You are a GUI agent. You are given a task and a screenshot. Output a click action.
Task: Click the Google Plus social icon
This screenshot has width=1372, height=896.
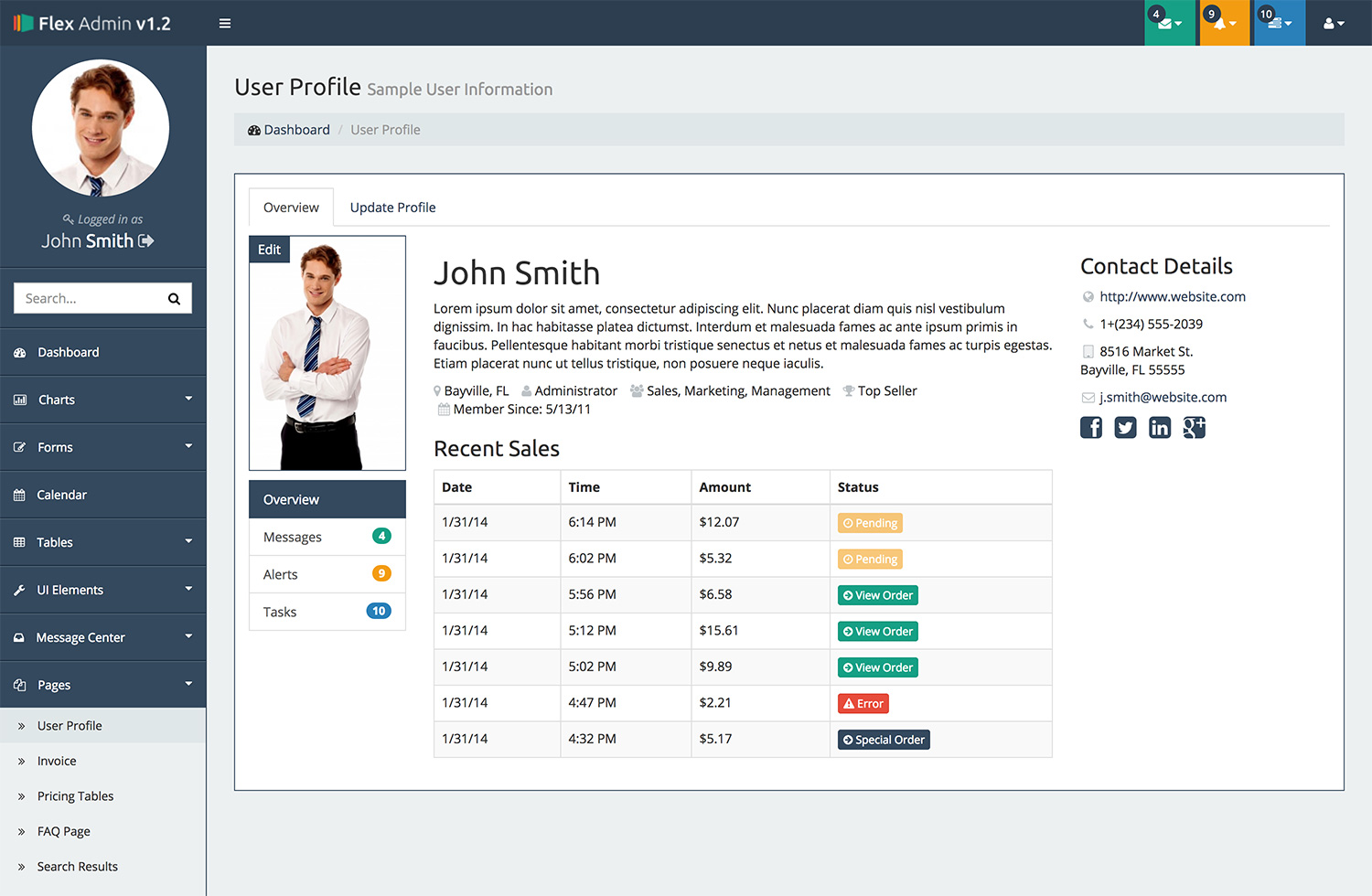(1195, 427)
